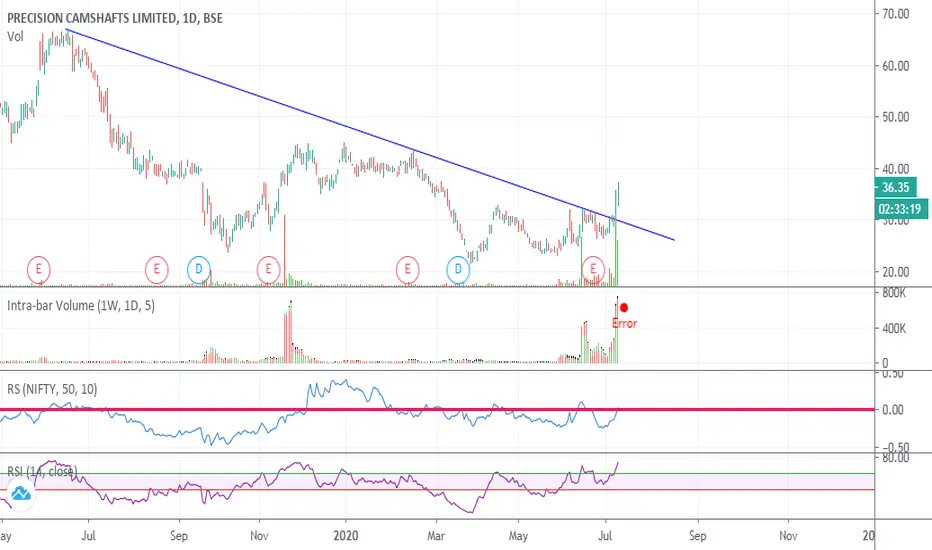Select the red zero line in RS pane

point(437,409)
